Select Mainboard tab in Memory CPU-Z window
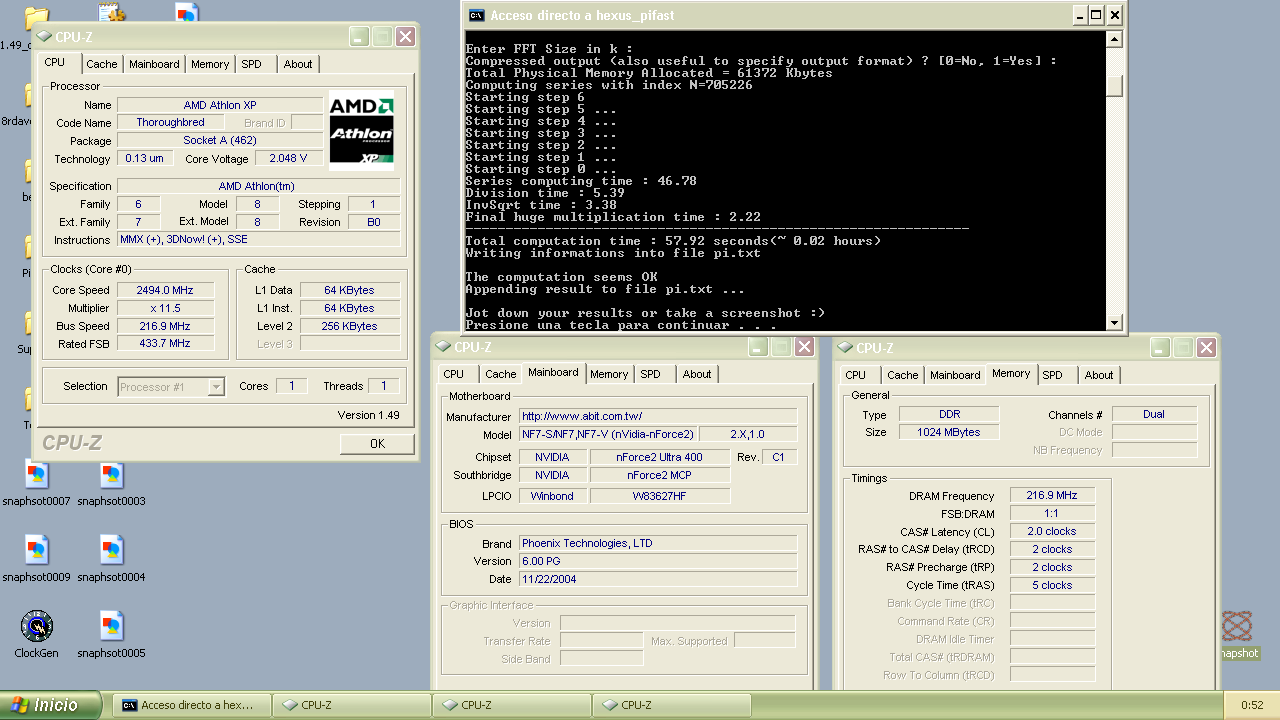This screenshot has width=1280, height=720. (x=955, y=375)
